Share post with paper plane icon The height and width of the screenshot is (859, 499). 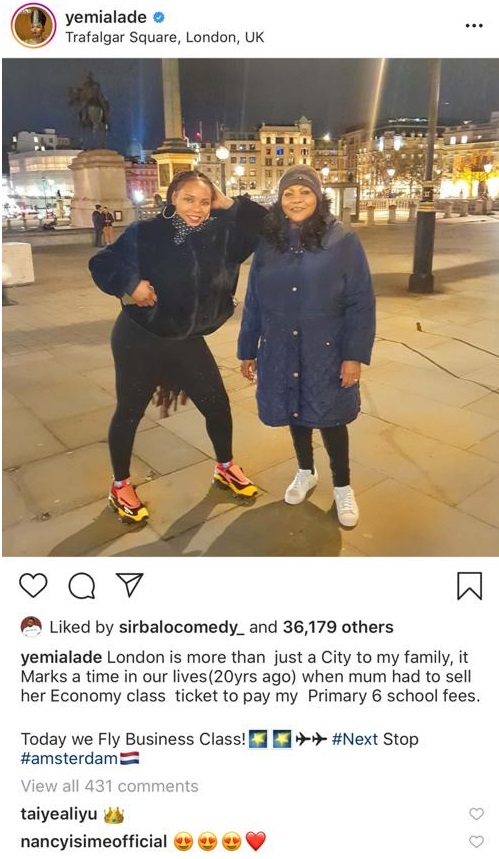(x=130, y=585)
